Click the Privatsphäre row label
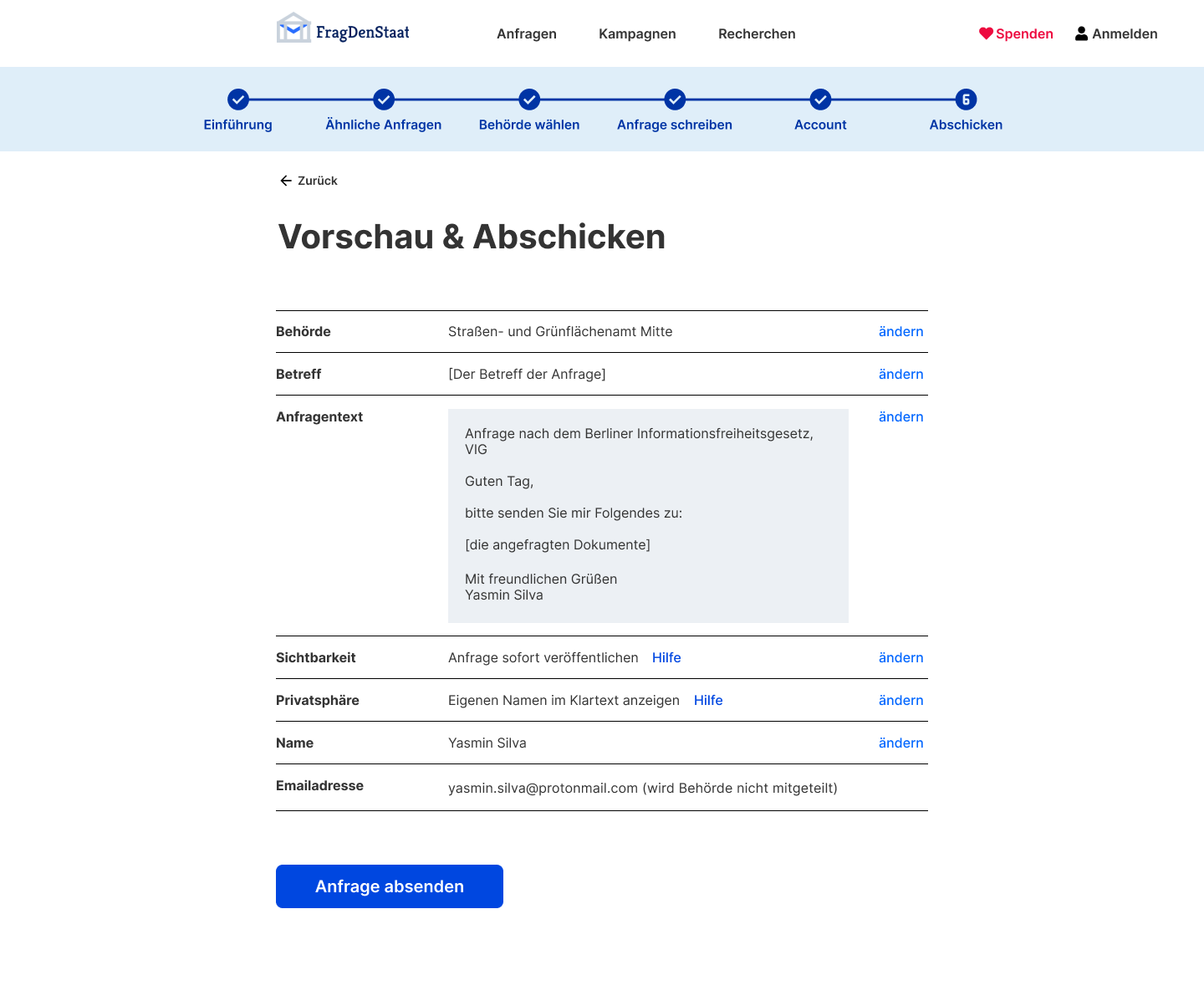This screenshot has width=1204, height=1006. (318, 700)
